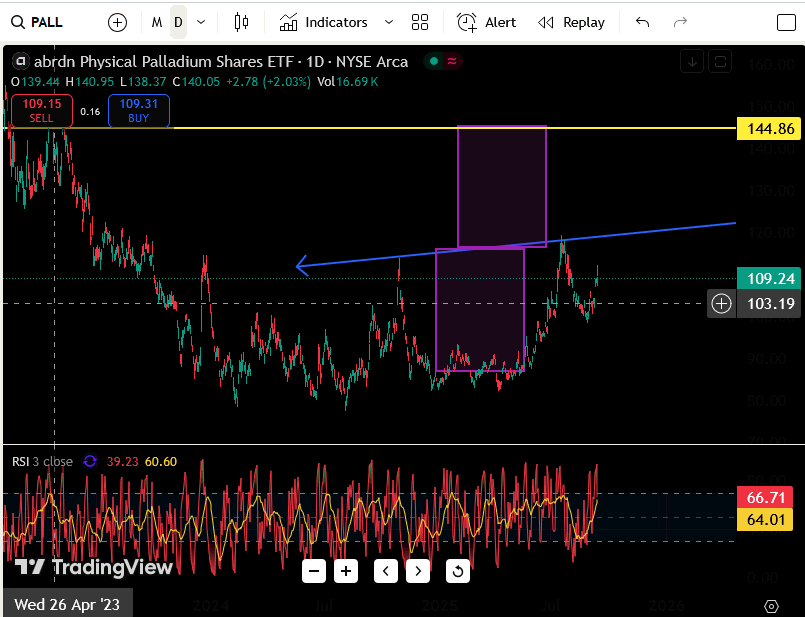The image size is (805, 617).
Task: Start bar Replay mode
Action: 571,22
